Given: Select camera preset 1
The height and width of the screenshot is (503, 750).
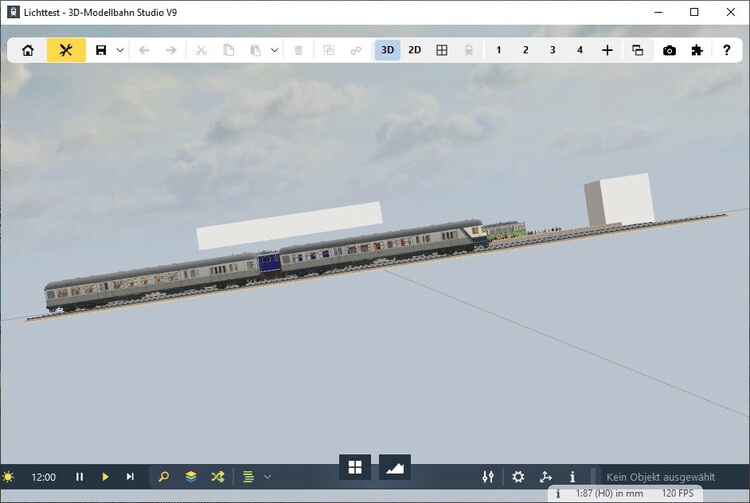Looking at the screenshot, I should coord(498,50).
